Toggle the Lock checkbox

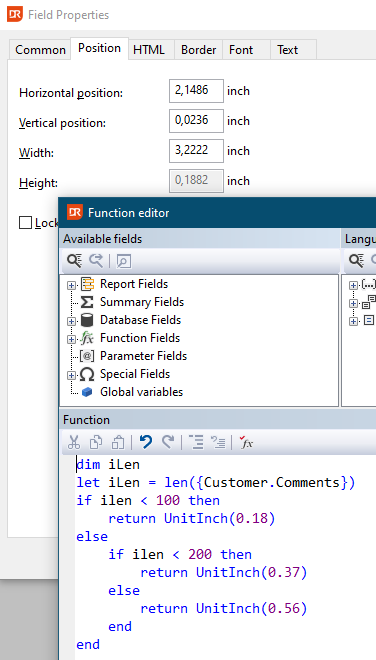(26, 223)
